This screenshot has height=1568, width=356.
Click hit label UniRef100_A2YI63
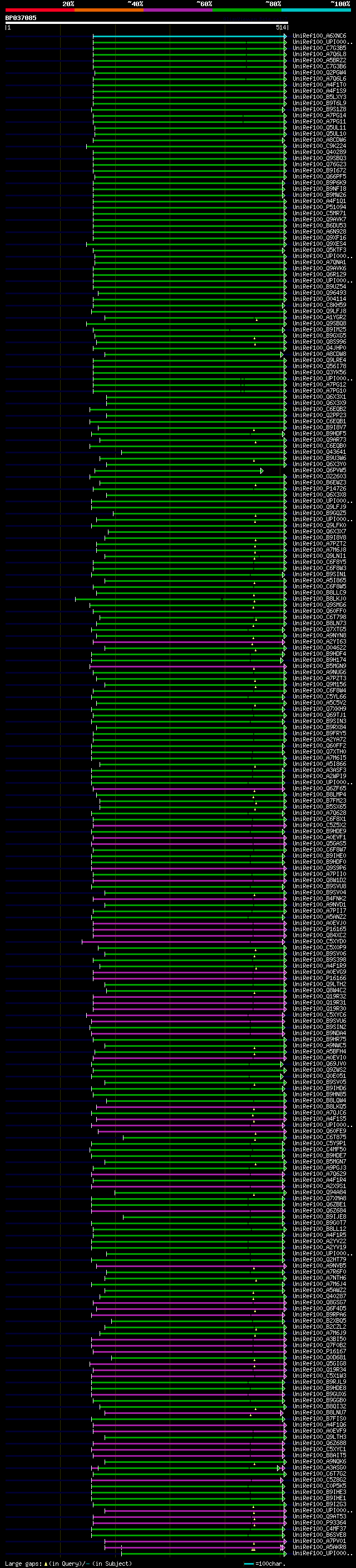pyautogui.click(x=319, y=641)
